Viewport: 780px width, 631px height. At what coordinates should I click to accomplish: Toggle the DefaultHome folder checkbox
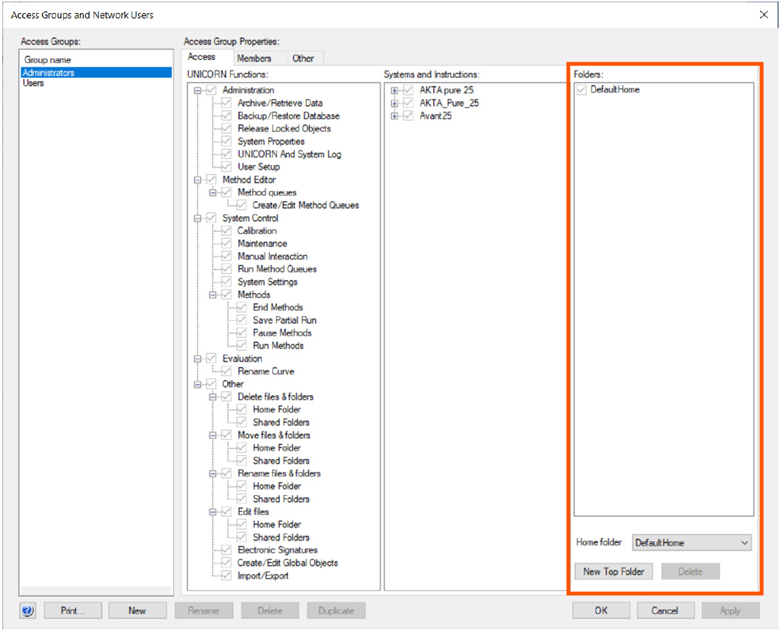tap(582, 90)
